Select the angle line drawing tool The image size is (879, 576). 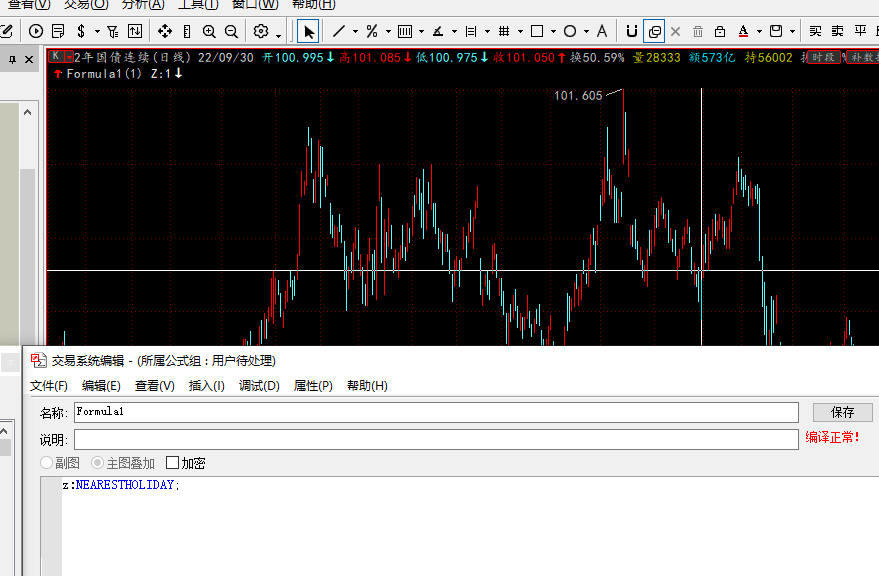tap(438, 31)
